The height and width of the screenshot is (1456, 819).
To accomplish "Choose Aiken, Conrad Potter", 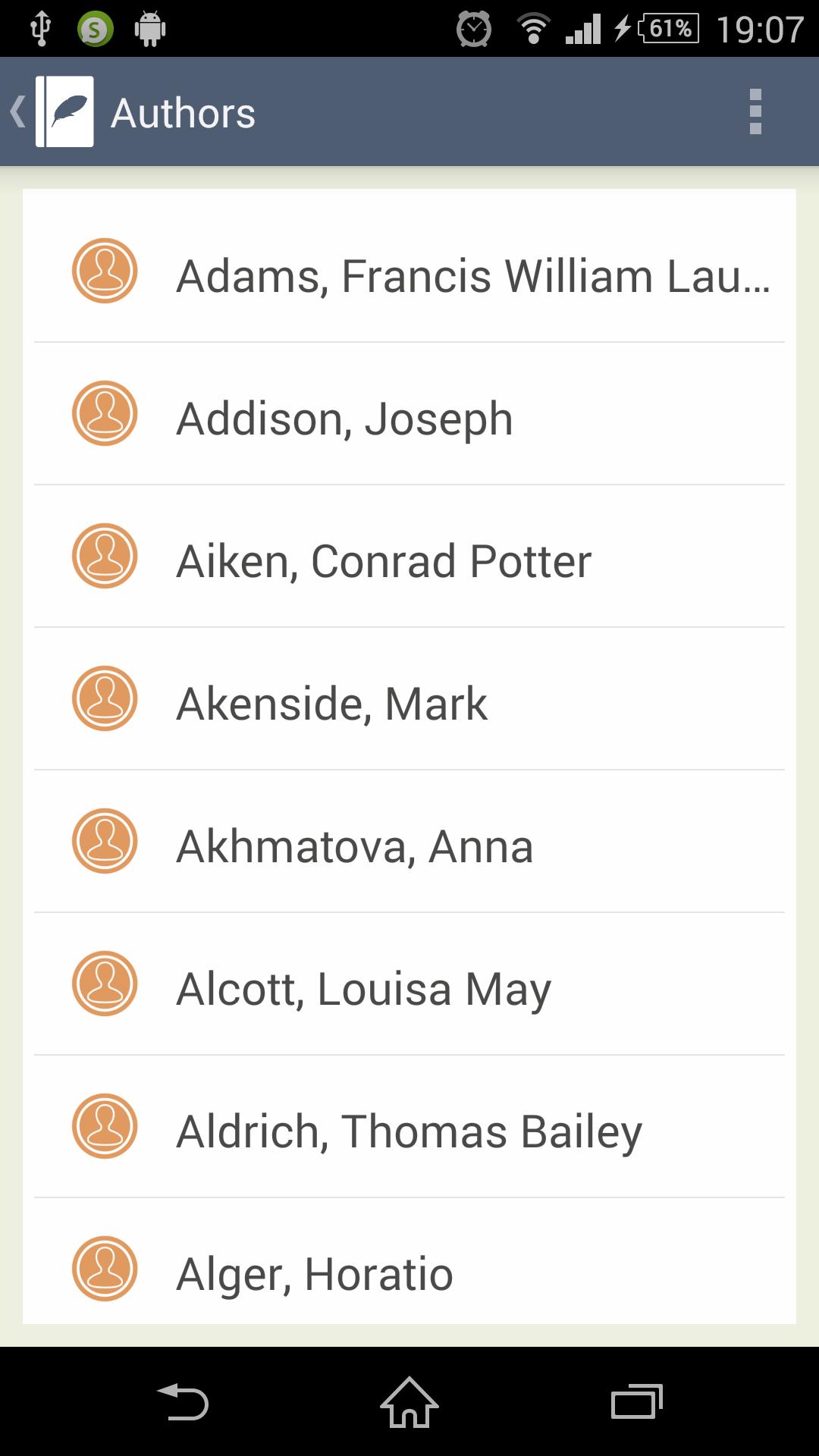I will 384,561.
